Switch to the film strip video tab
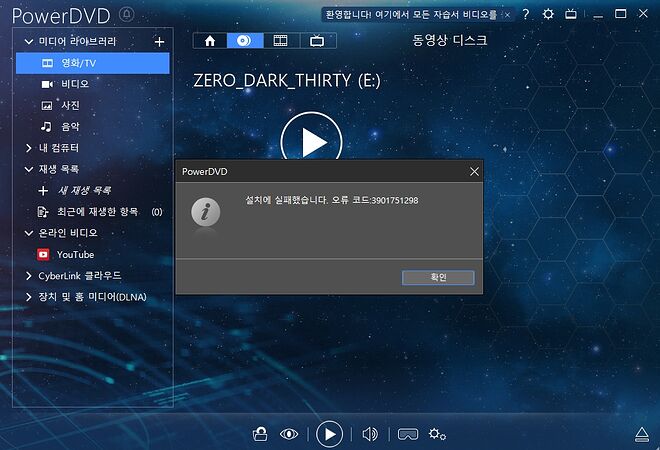Viewport: 660px width, 450px height. pyautogui.click(x=281, y=41)
